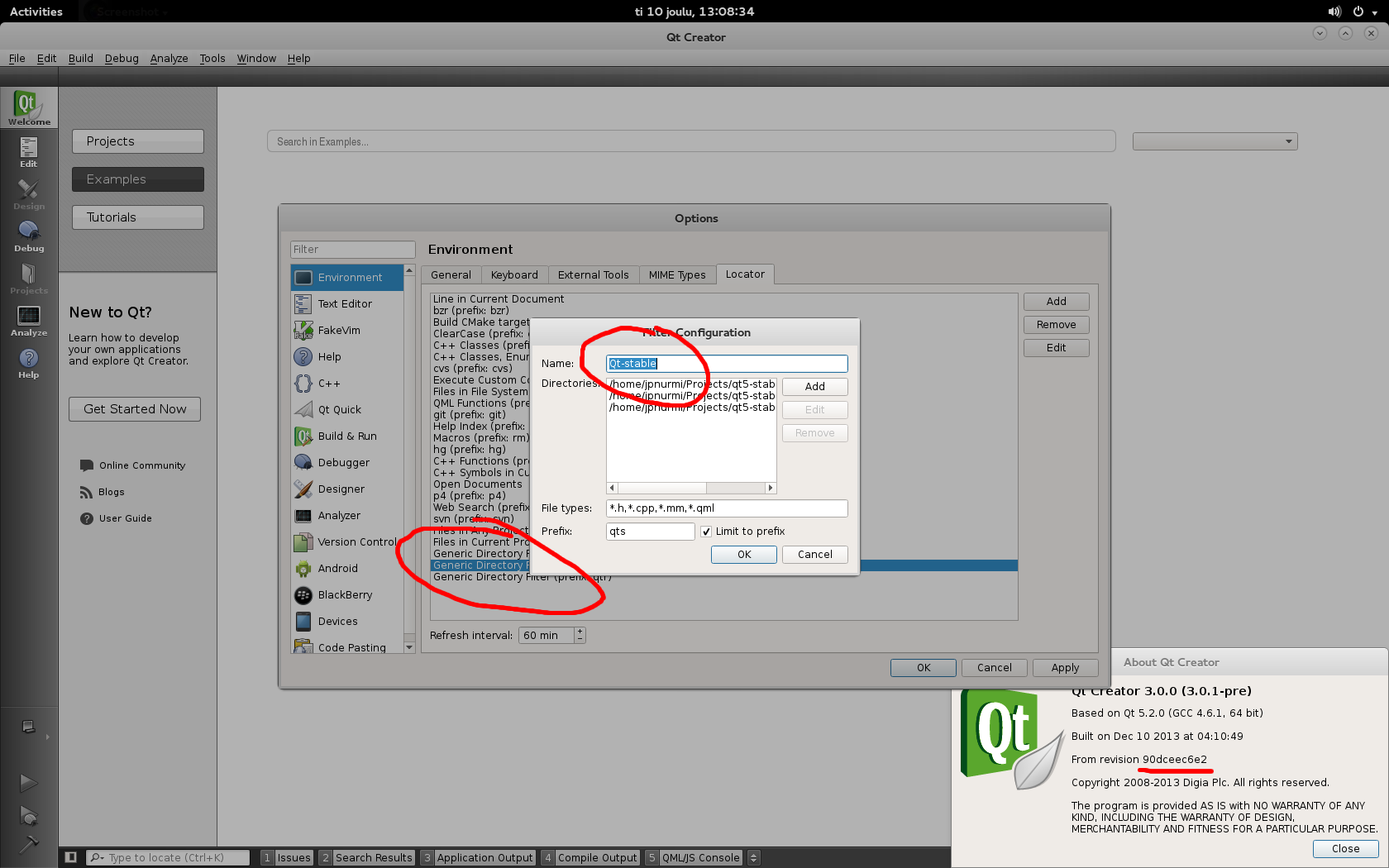Switch to Keyboard tab
The width and height of the screenshot is (1389, 868).
point(514,275)
